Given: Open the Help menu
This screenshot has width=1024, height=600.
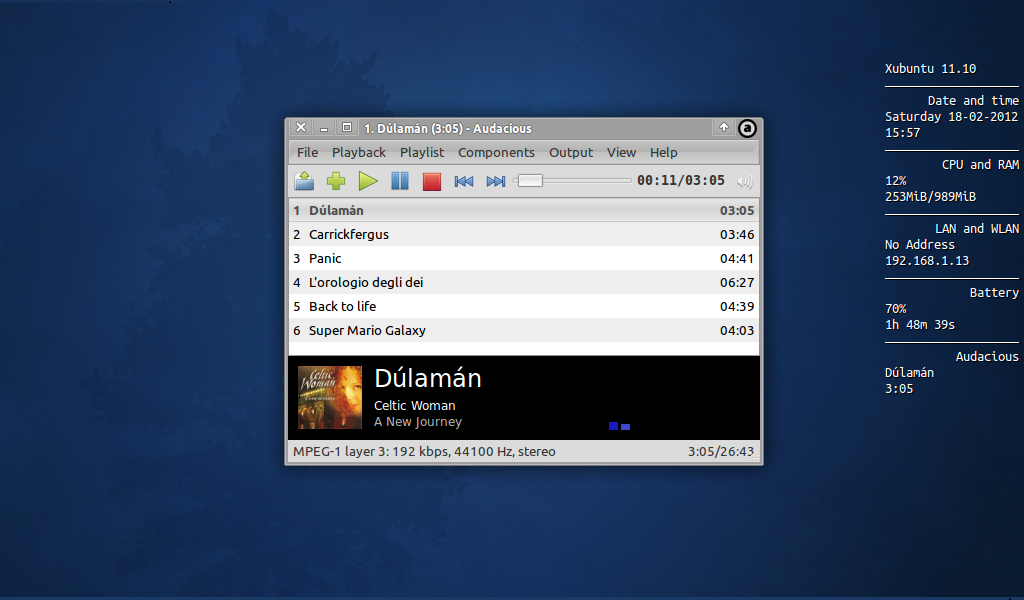Looking at the screenshot, I should point(664,152).
